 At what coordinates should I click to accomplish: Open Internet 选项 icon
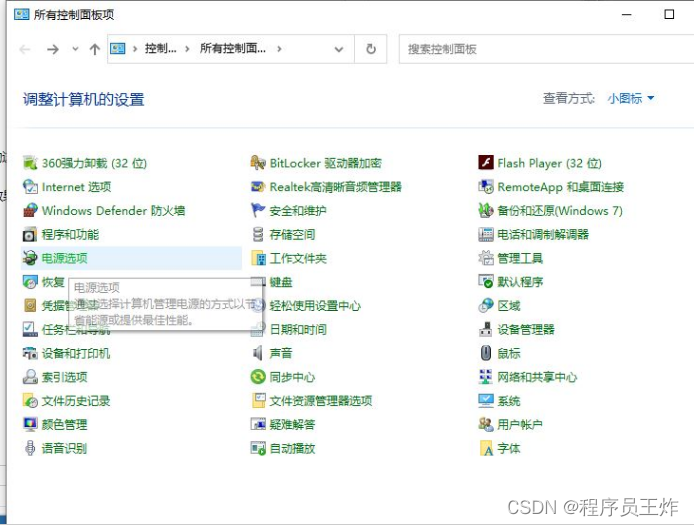coord(30,187)
